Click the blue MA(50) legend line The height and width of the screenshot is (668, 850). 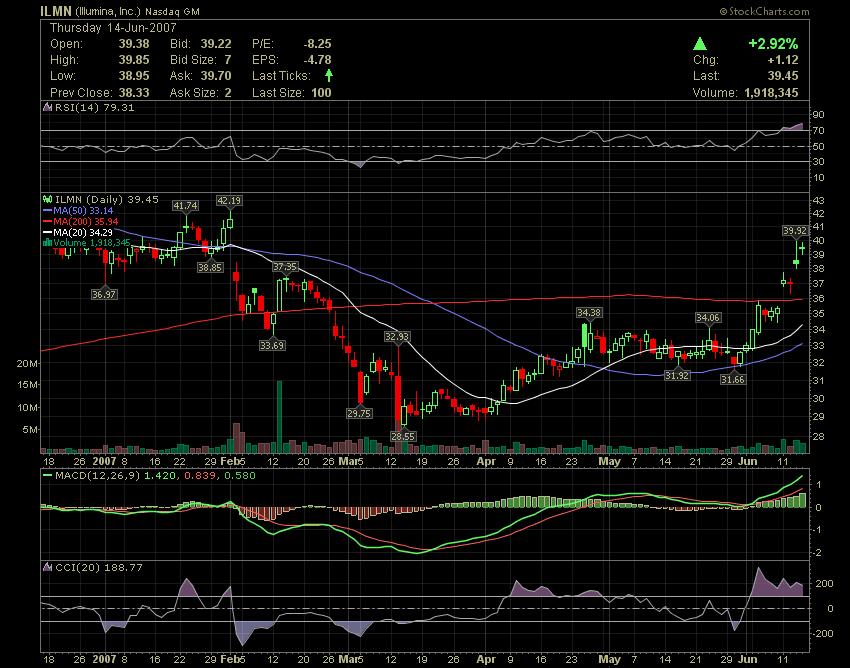[47, 210]
